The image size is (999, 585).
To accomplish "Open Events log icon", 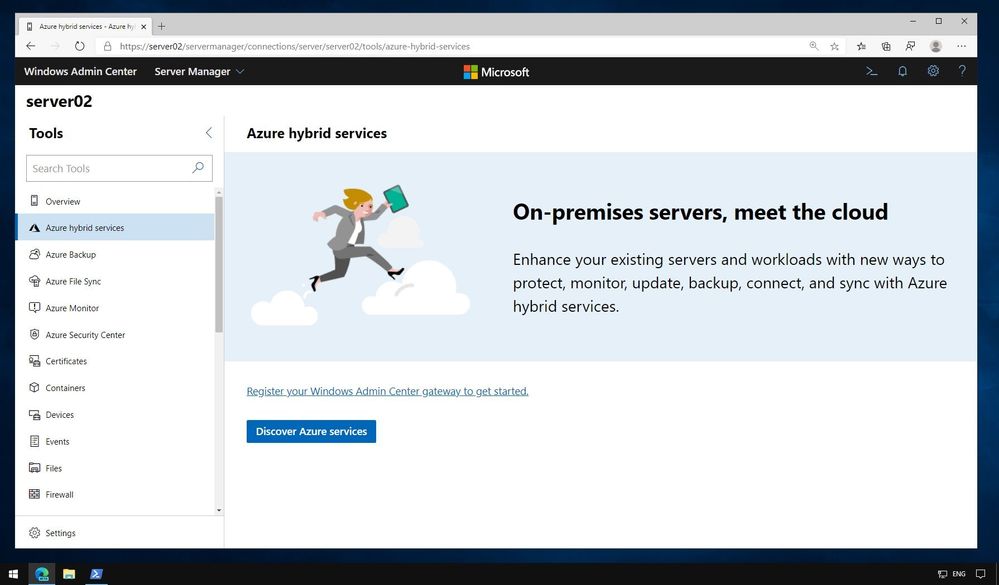I will click(34, 441).
